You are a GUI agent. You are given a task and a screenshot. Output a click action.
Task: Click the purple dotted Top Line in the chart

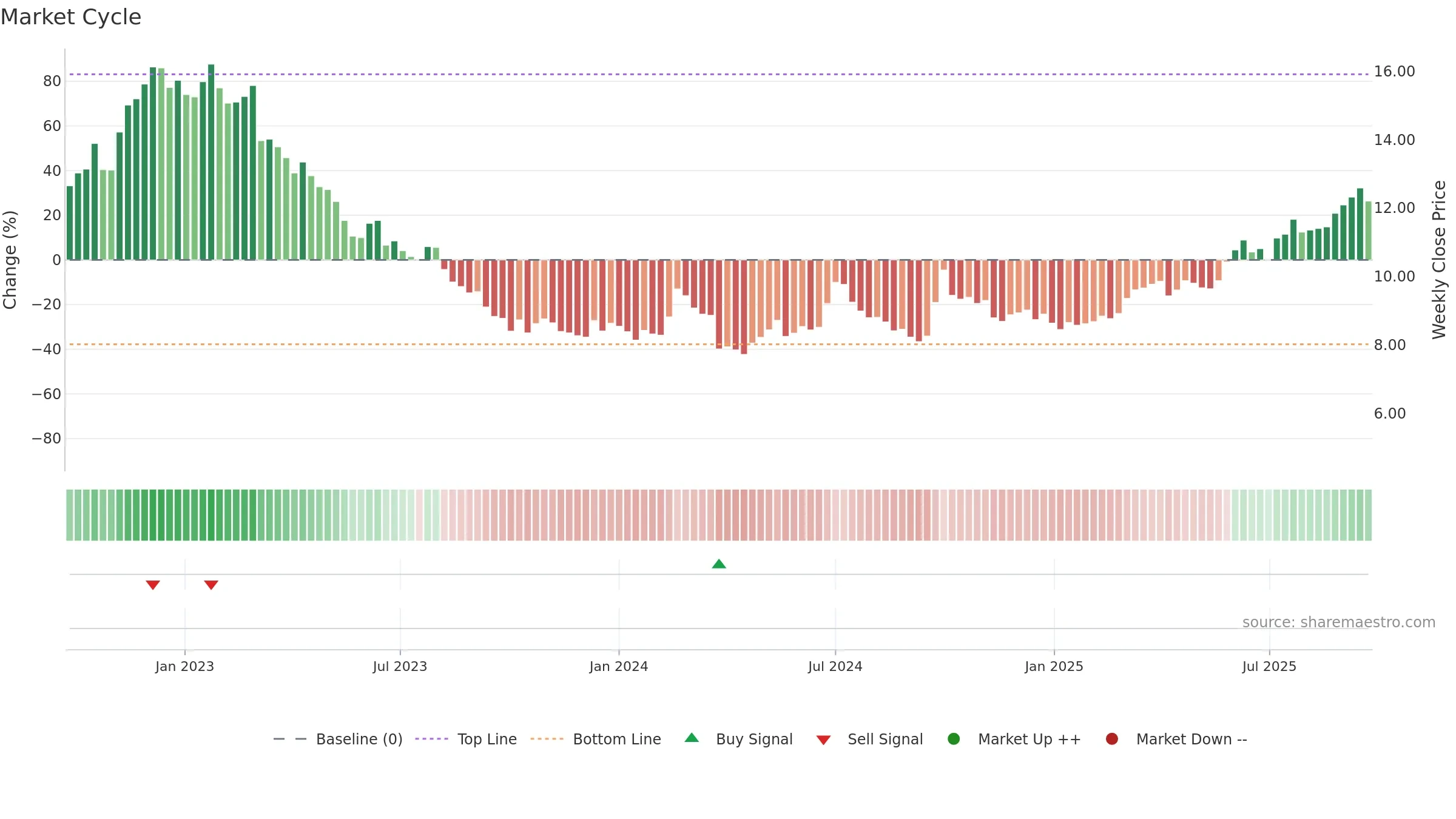pos(719,75)
